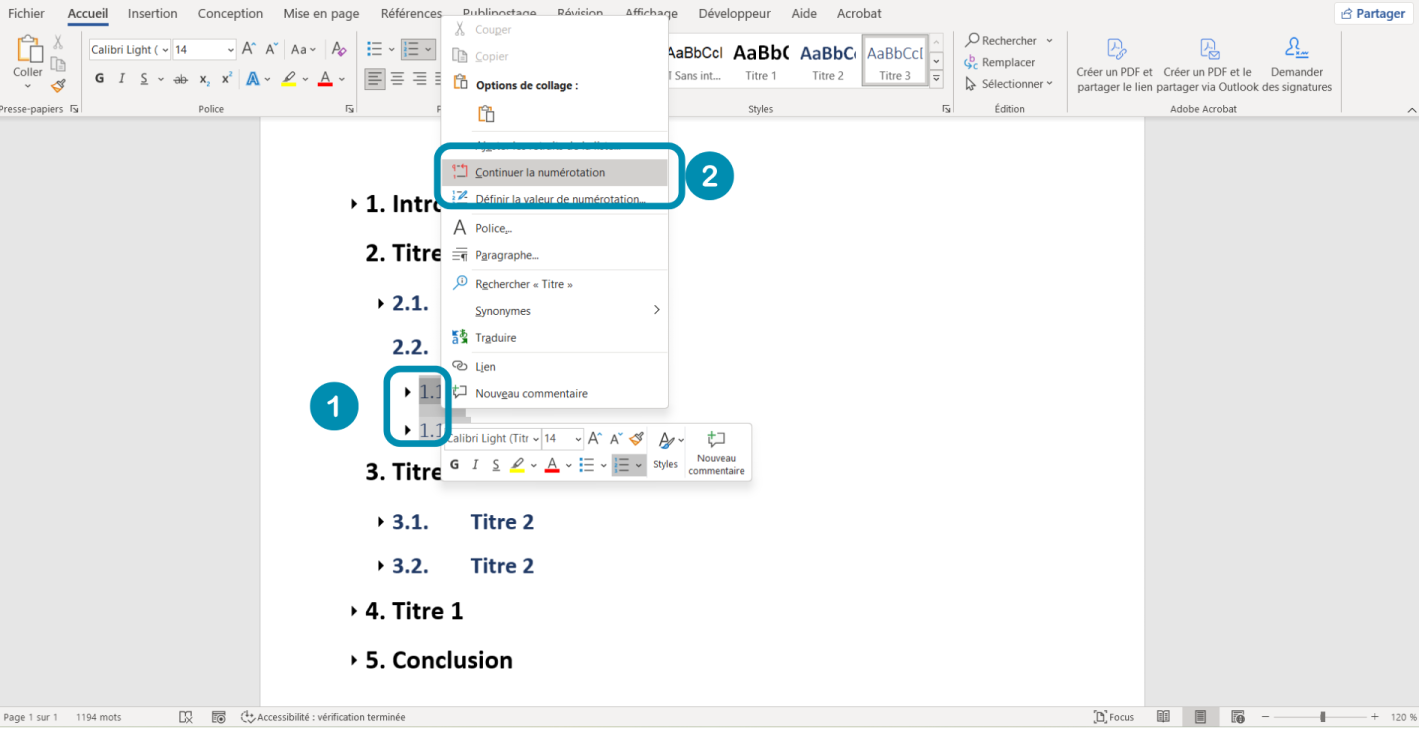The width and height of the screenshot is (1419, 731).
Task: Click the Partager button
Action: click(1372, 14)
